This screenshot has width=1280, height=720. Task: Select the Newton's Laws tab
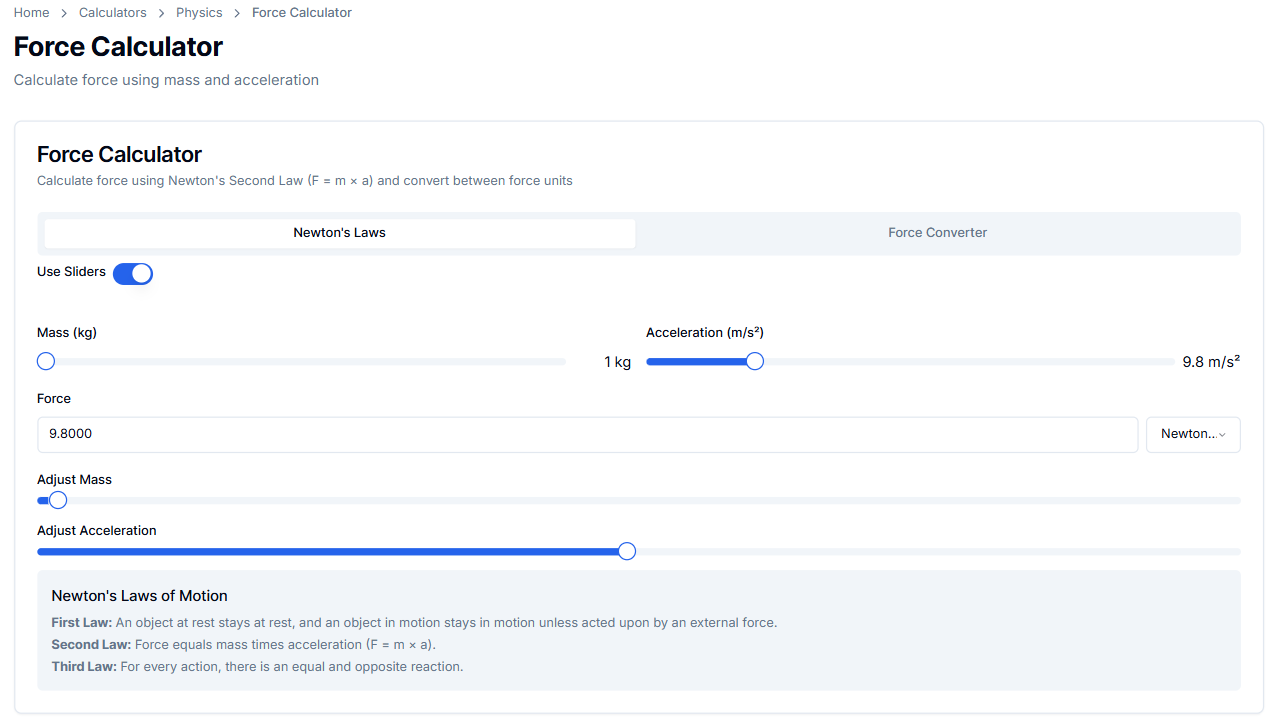point(339,232)
